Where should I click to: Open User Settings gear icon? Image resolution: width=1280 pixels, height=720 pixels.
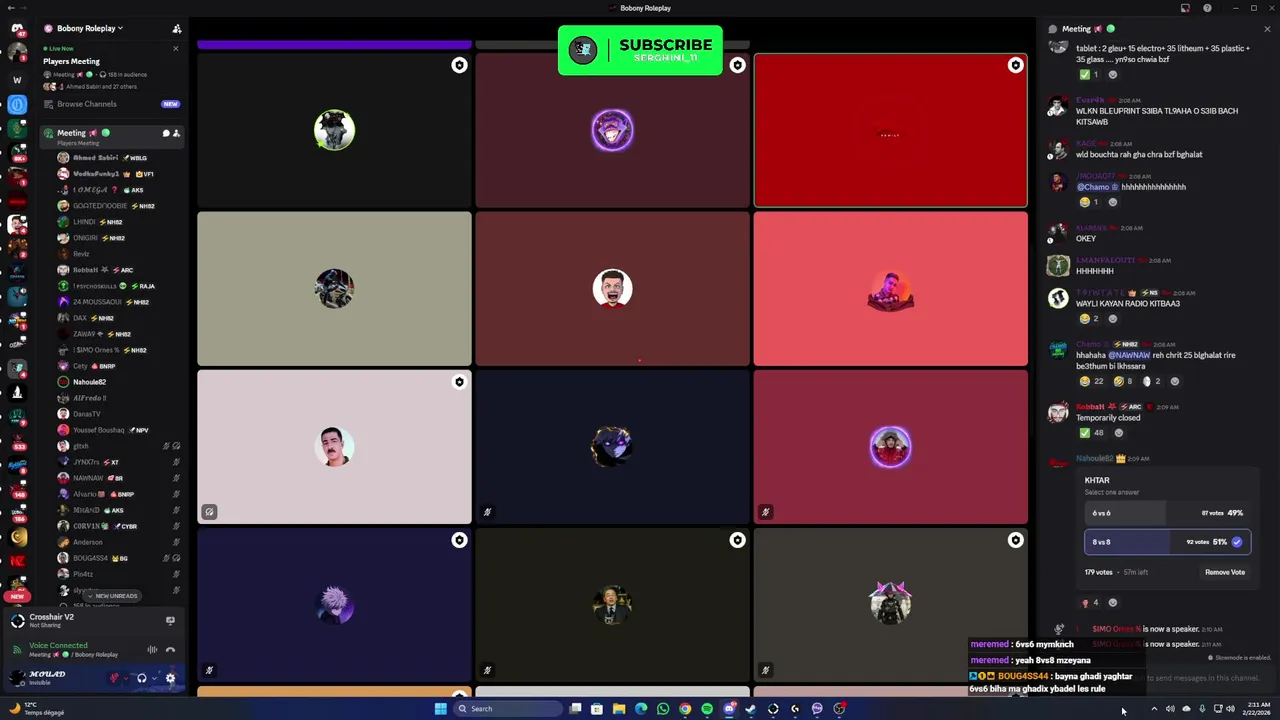tap(170, 678)
